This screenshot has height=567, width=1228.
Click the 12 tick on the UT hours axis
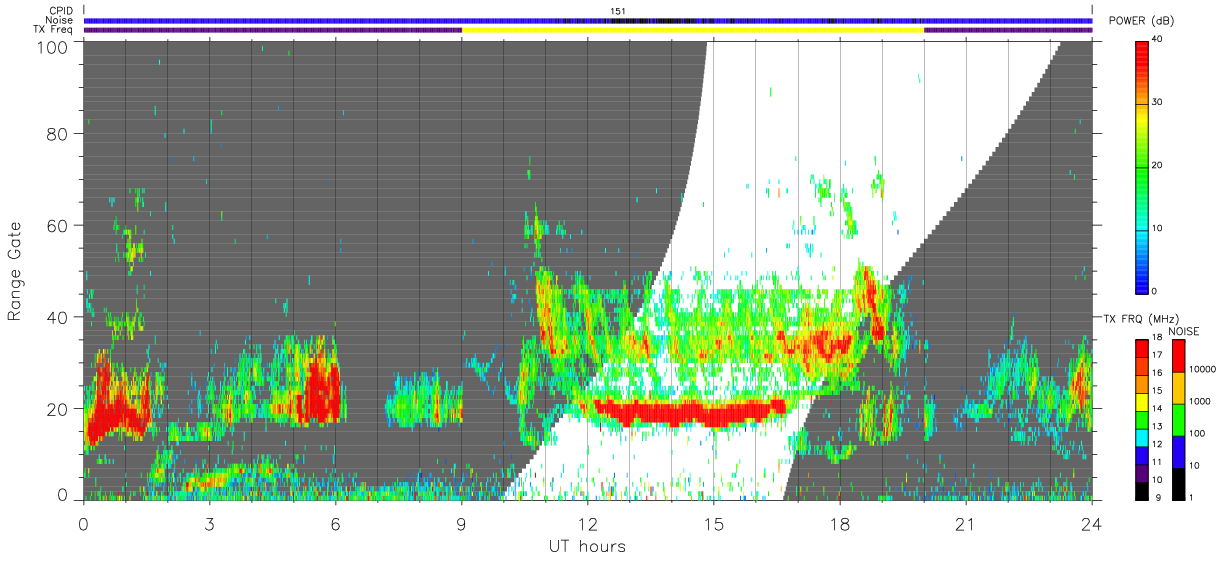click(587, 523)
